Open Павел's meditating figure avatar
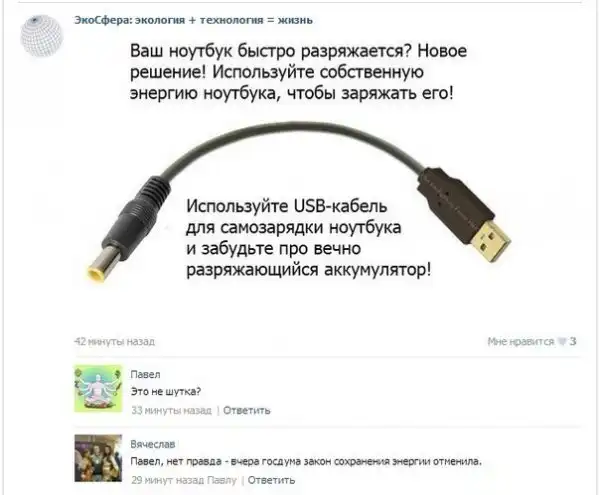600x495 pixels. point(98,388)
